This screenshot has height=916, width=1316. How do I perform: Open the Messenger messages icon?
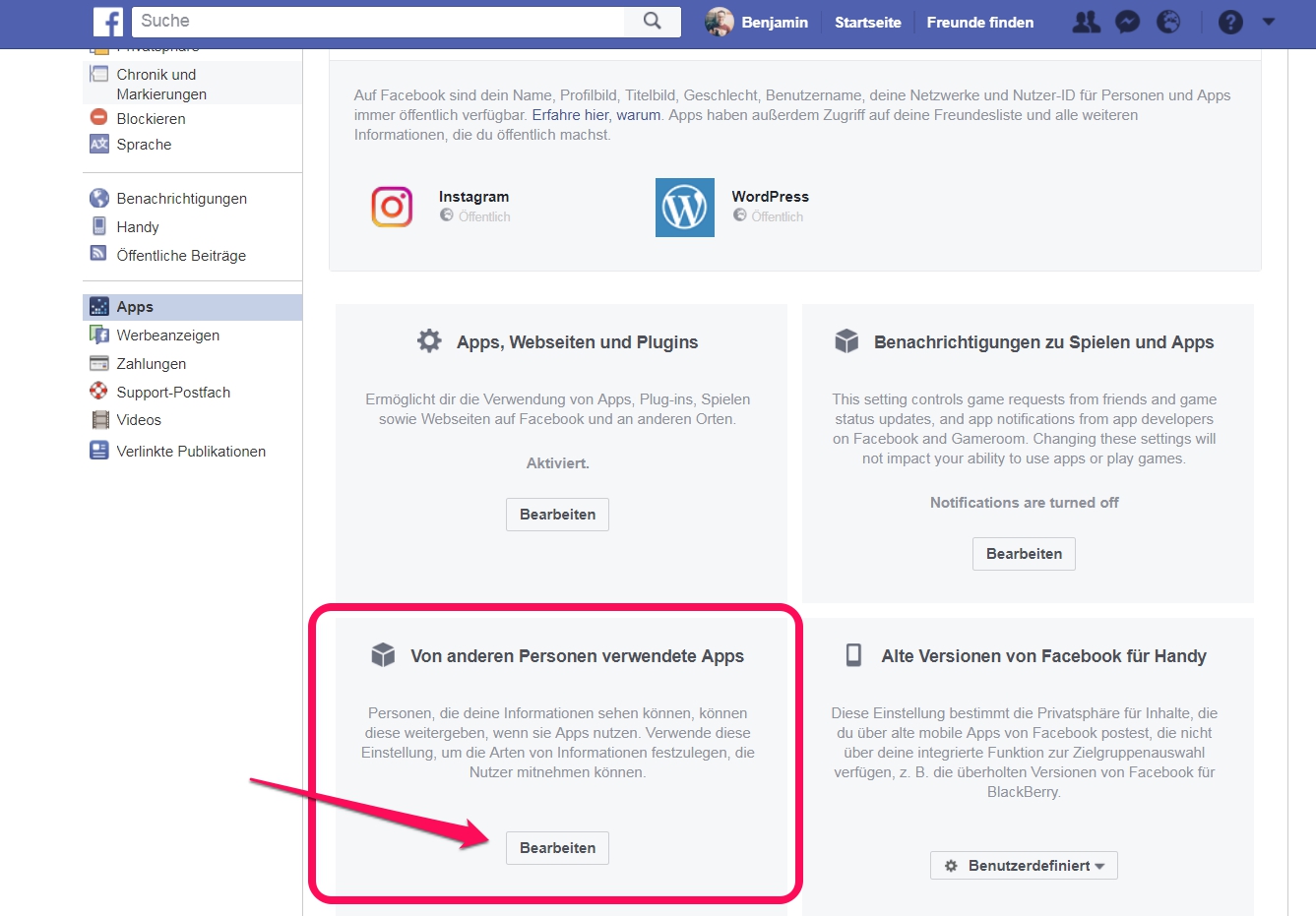pyautogui.click(x=1127, y=22)
